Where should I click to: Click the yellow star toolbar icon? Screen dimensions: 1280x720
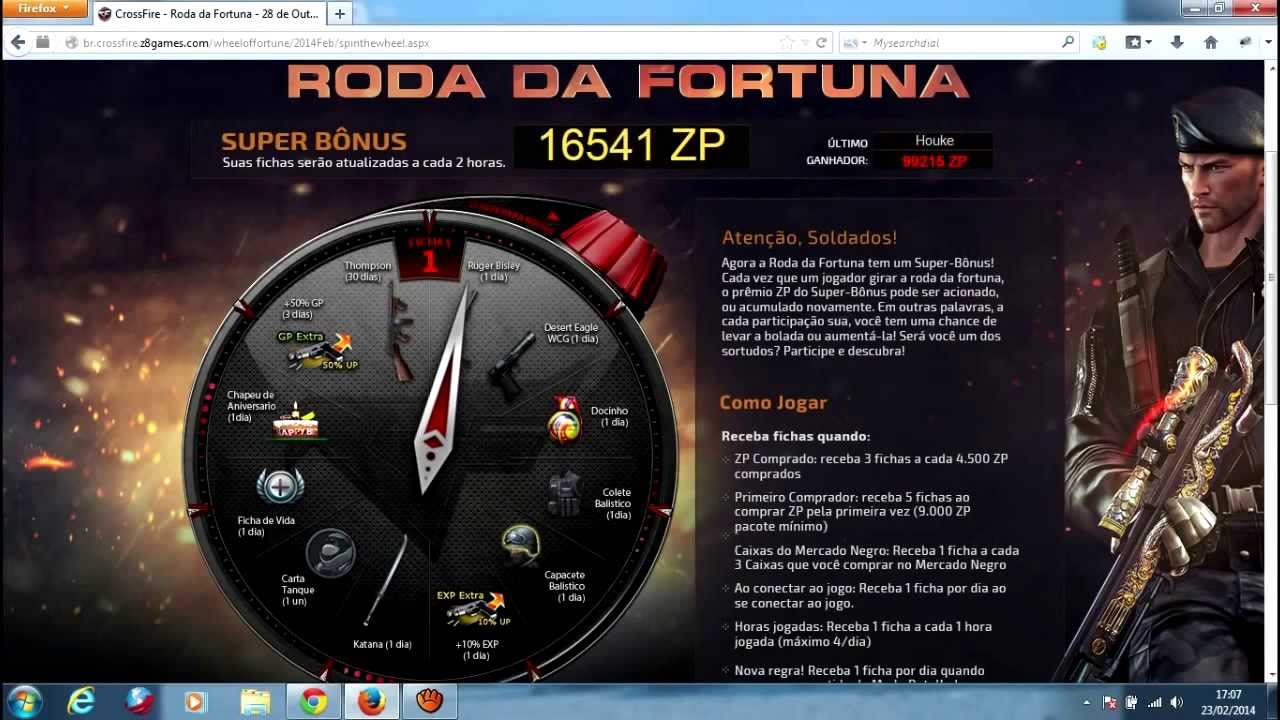1100,43
